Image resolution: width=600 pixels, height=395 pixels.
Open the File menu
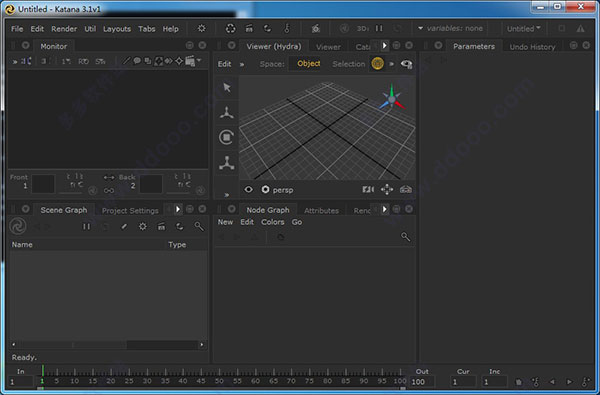tap(17, 29)
